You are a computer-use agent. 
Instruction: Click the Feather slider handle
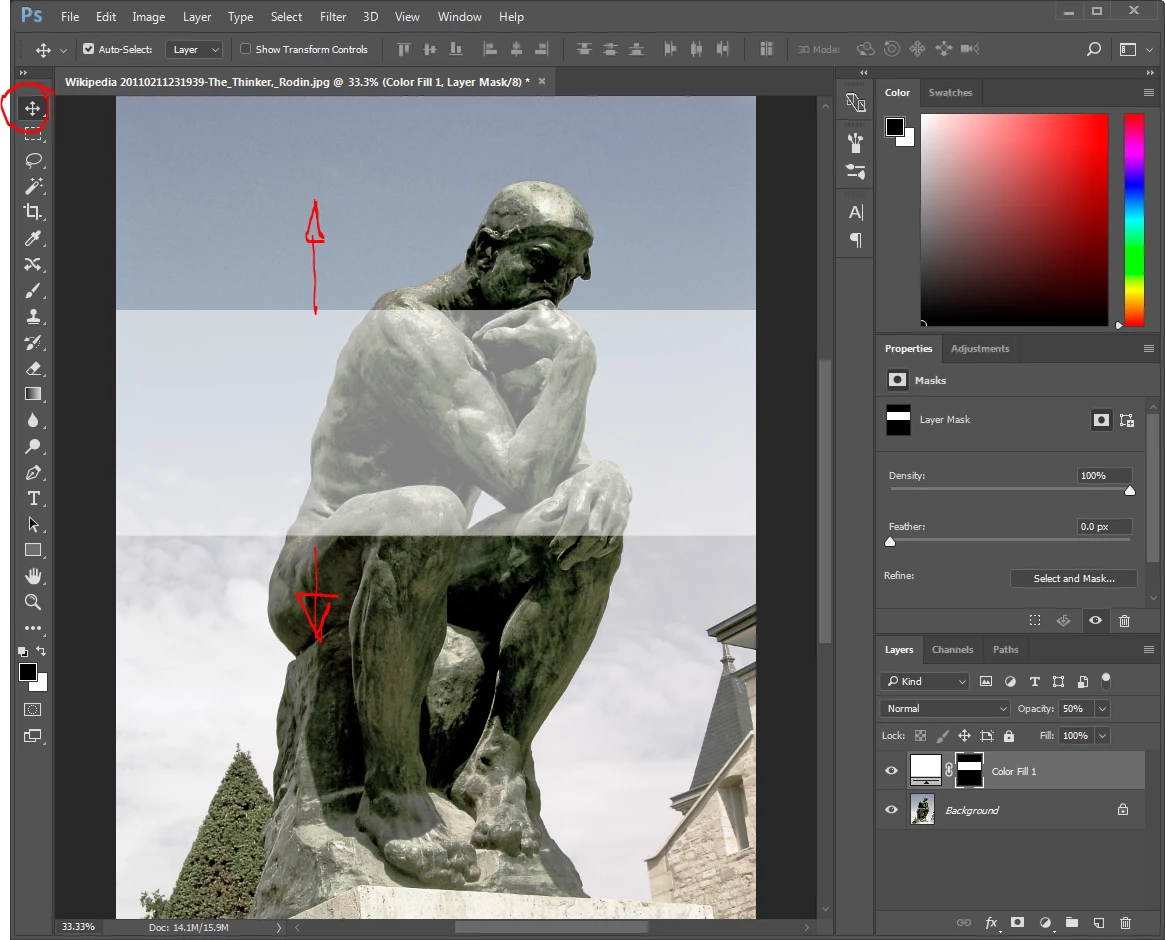(890, 542)
